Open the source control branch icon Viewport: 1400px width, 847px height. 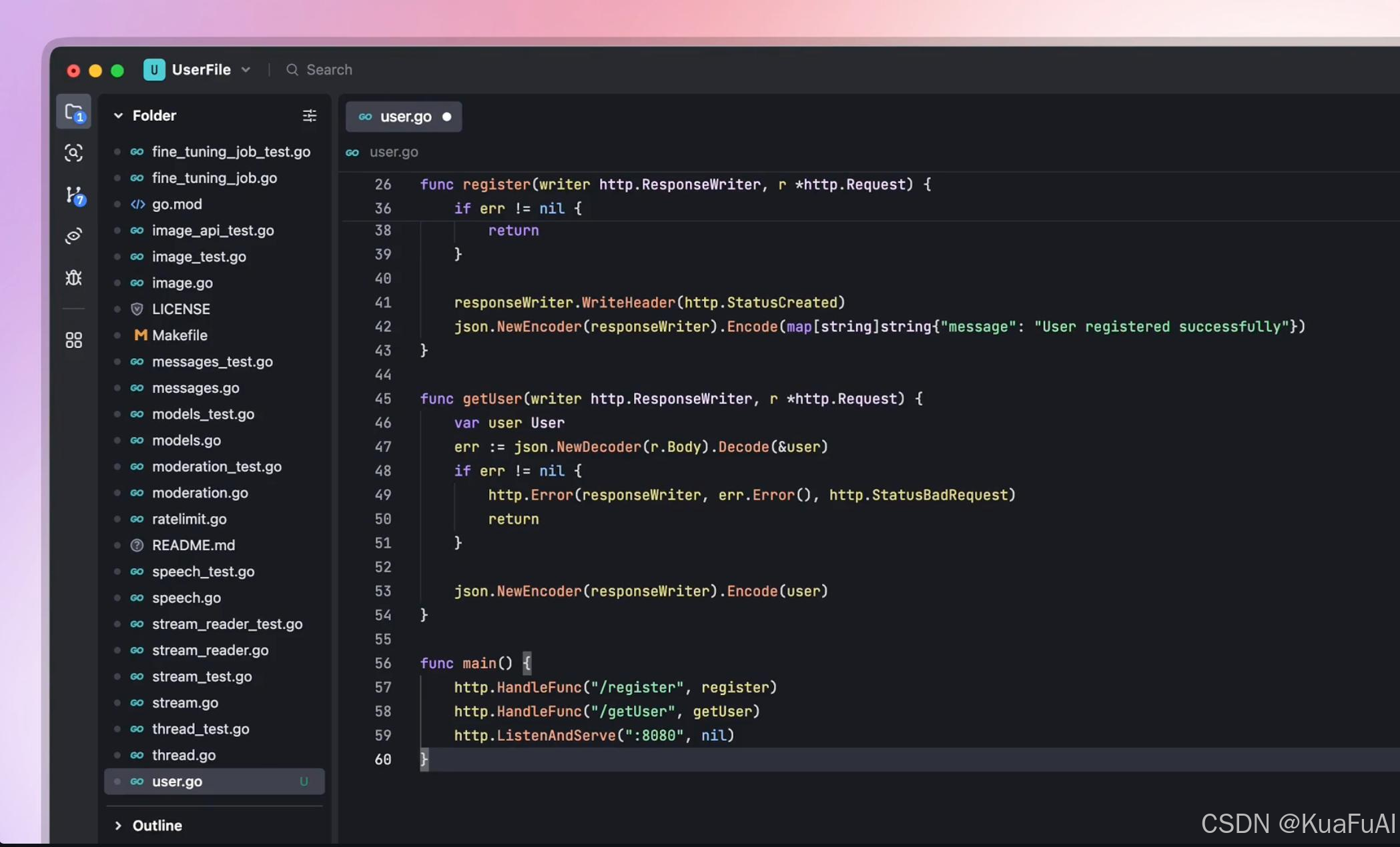[73, 195]
